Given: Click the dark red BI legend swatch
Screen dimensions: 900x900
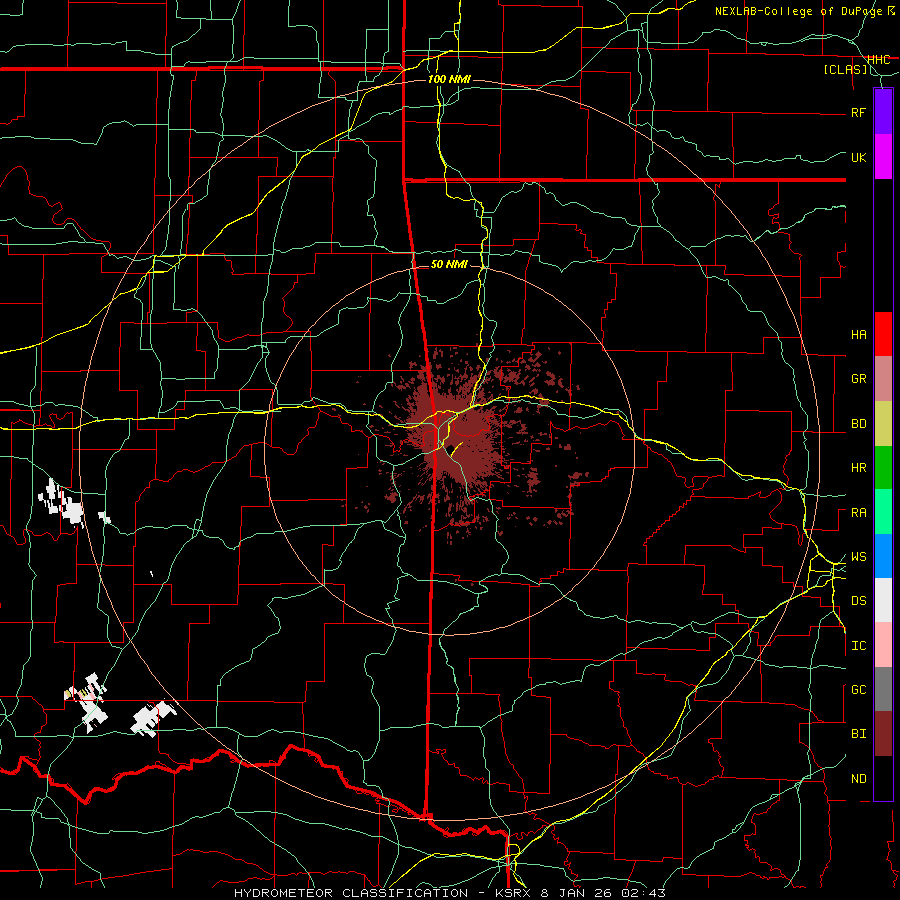Looking at the screenshot, I should point(883,734).
